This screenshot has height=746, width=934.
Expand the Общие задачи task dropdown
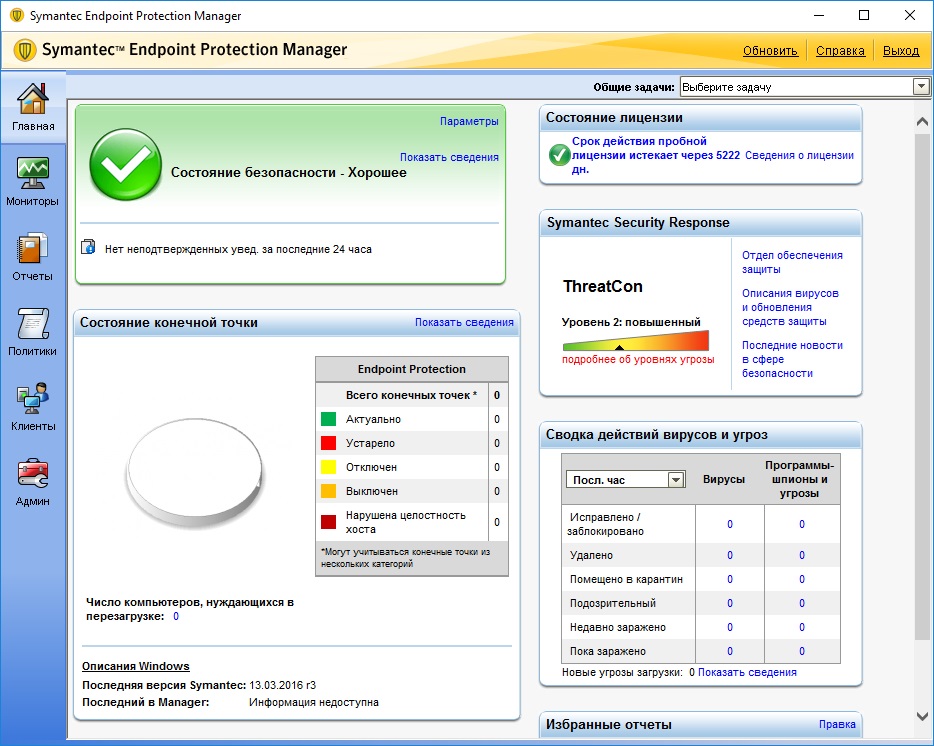coord(920,87)
